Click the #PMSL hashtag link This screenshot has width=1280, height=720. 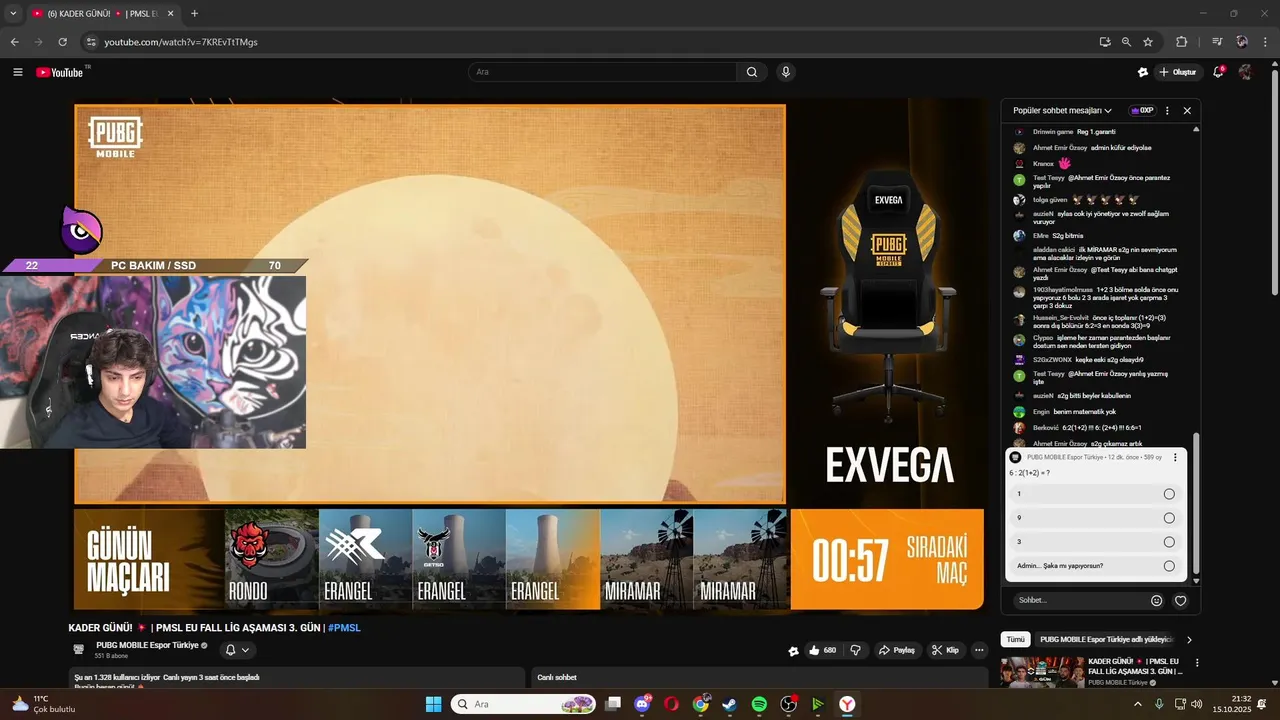click(344, 628)
